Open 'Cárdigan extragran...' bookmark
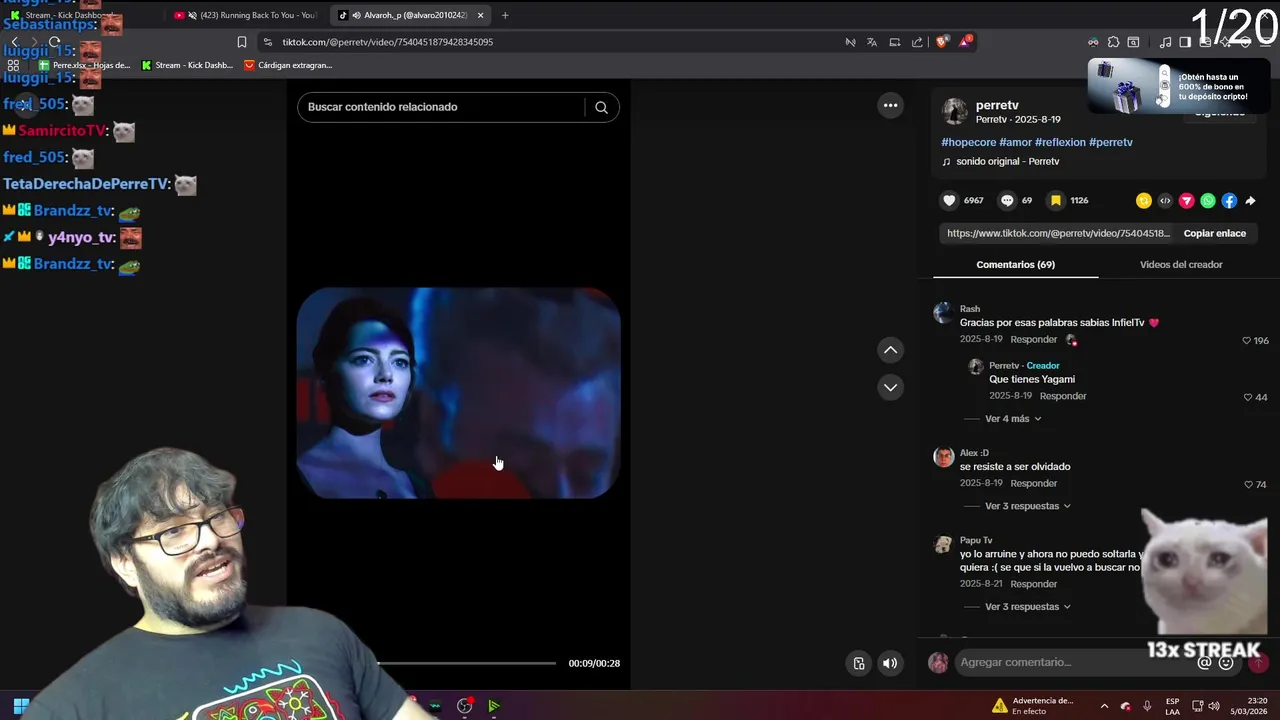Image resolution: width=1280 pixels, height=720 pixels. coord(288,65)
